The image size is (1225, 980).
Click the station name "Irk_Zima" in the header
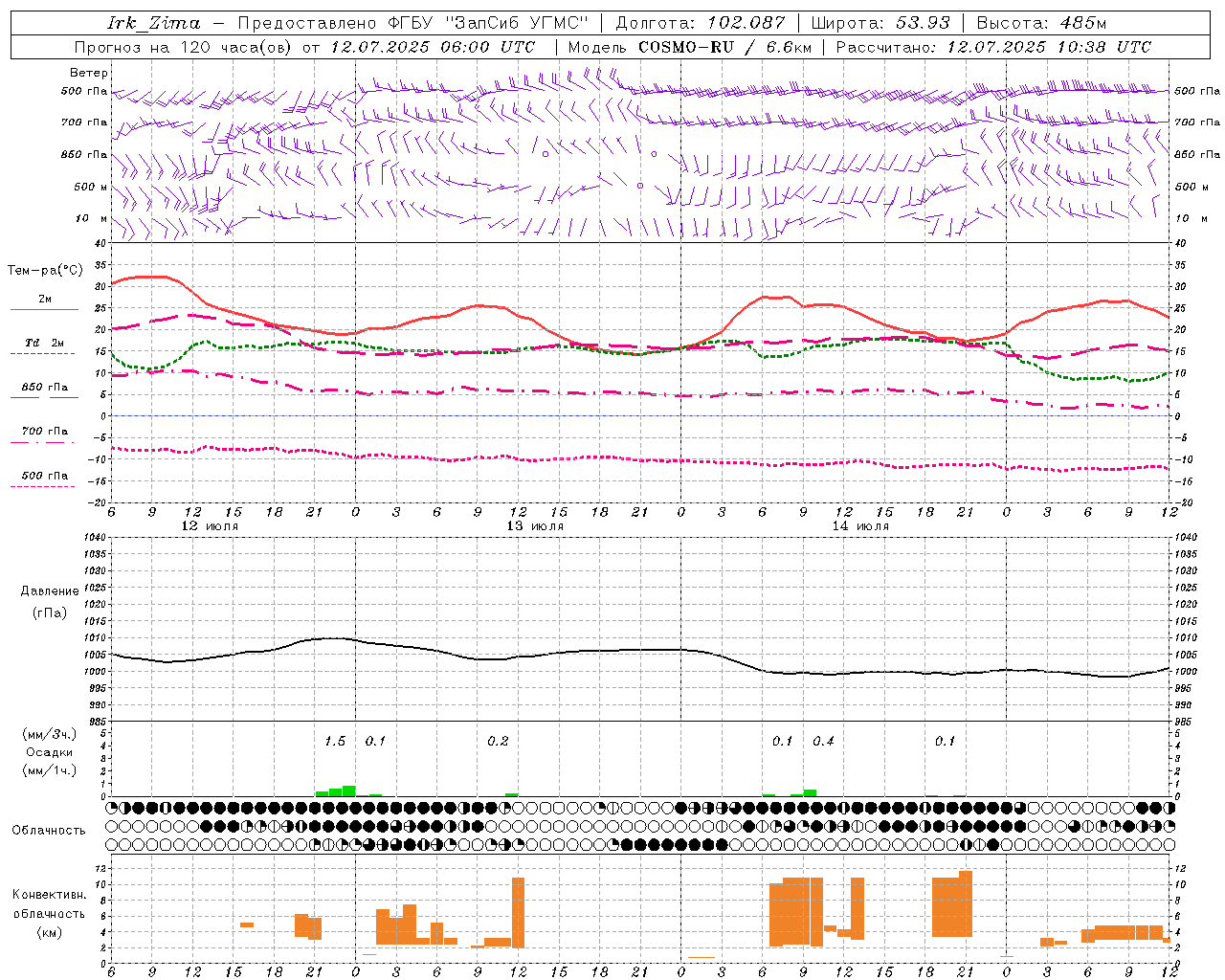[154, 23]
